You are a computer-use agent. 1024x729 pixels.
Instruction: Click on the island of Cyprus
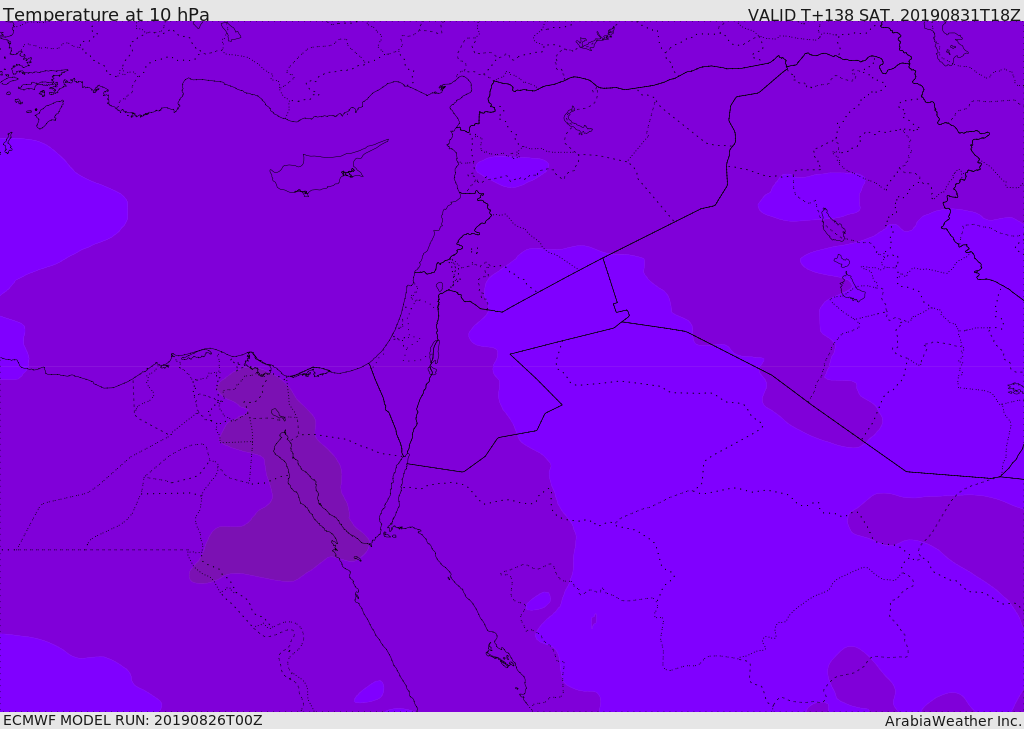click(318, 173)
